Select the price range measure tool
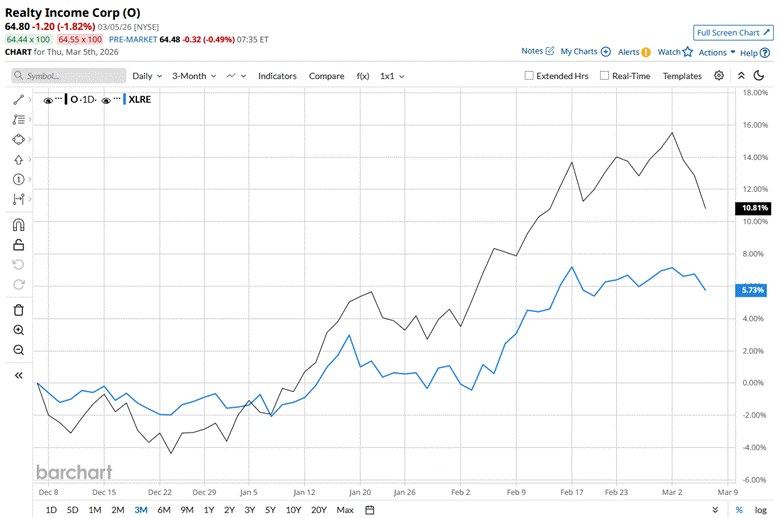780x518 pixels. coord(18,199)
